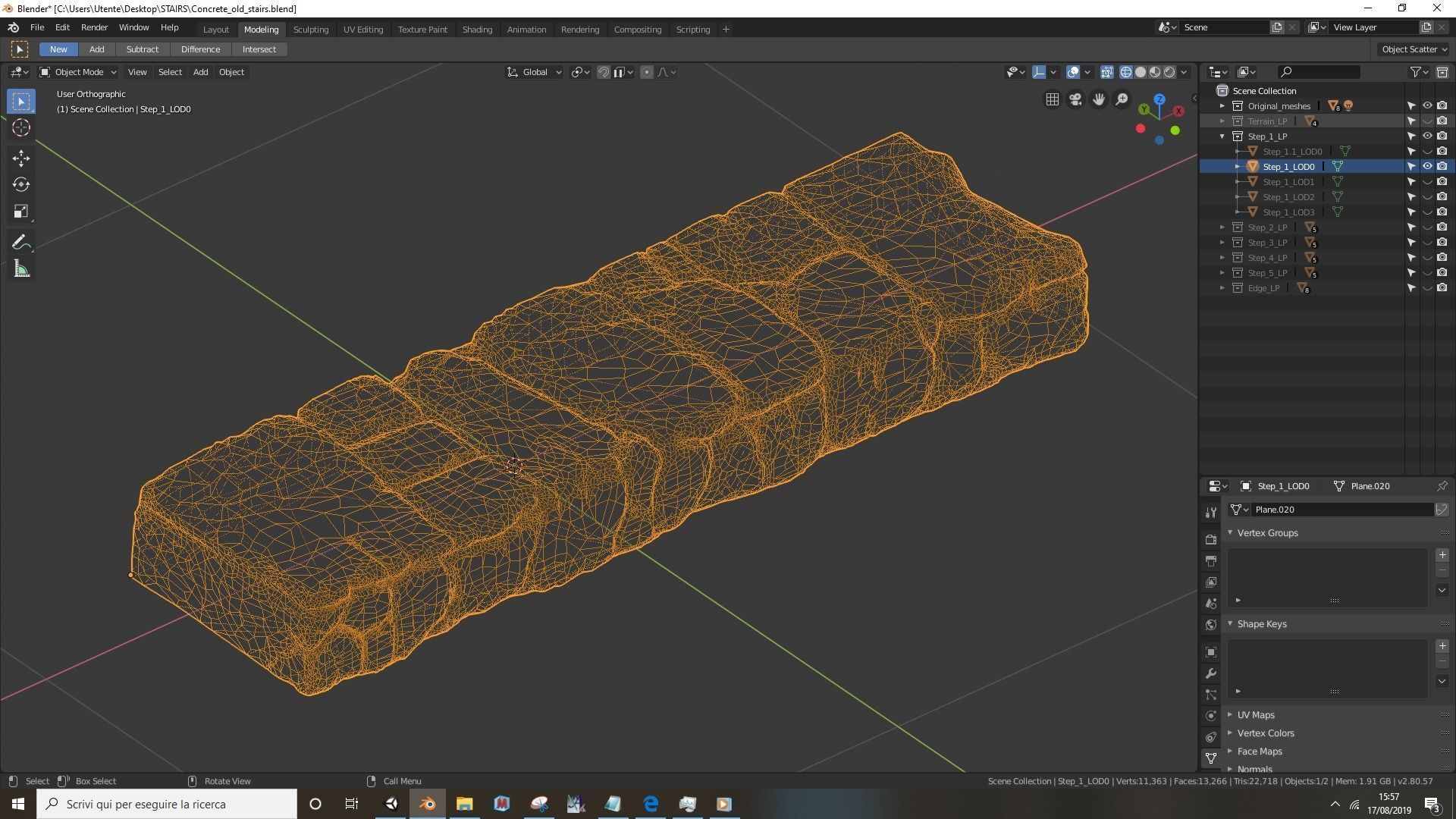Open the View Layer properties tab
The width and height of the screenshot is (1456, 819).
coord(1211,582)
